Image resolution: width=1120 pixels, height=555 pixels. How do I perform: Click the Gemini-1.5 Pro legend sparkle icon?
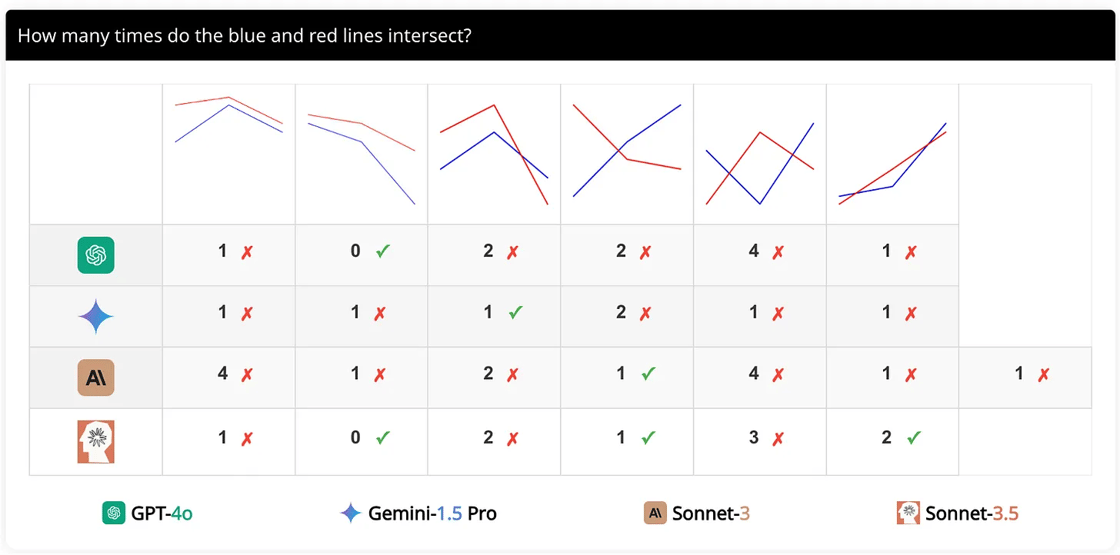pos(350,513)
